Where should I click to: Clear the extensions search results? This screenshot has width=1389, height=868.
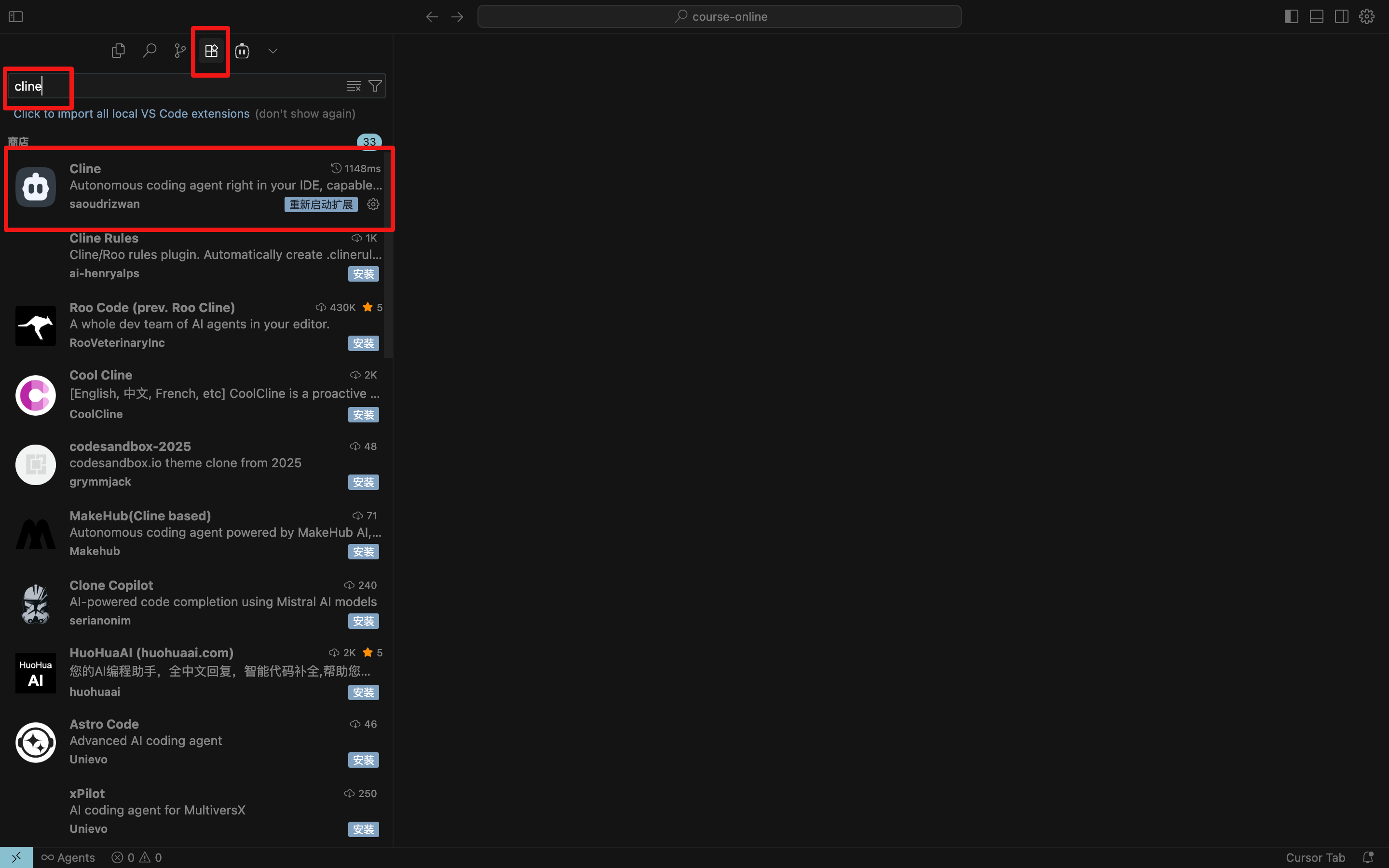(x=354, y=86)
